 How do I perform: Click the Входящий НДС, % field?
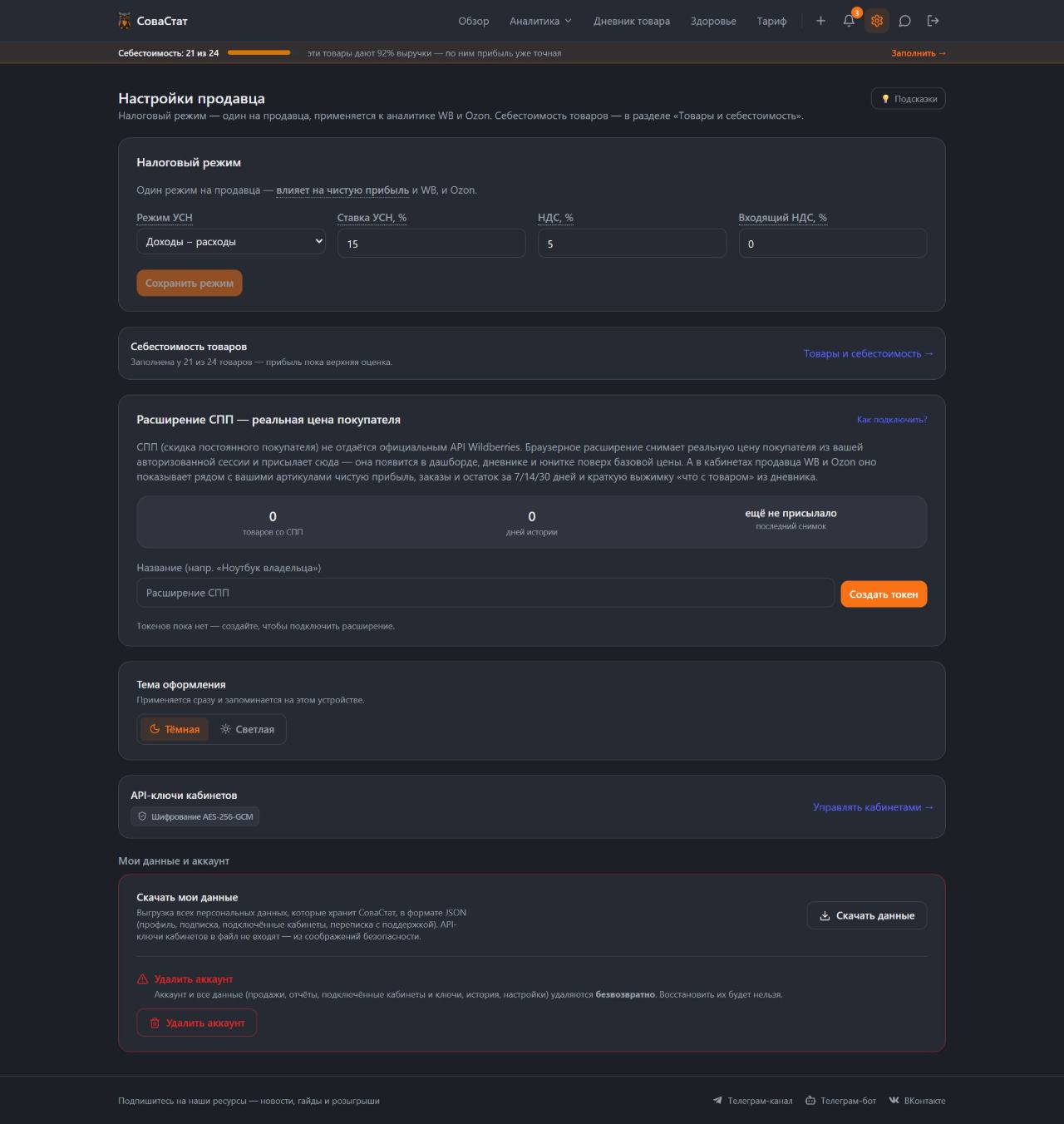click(x=833, y=244)
